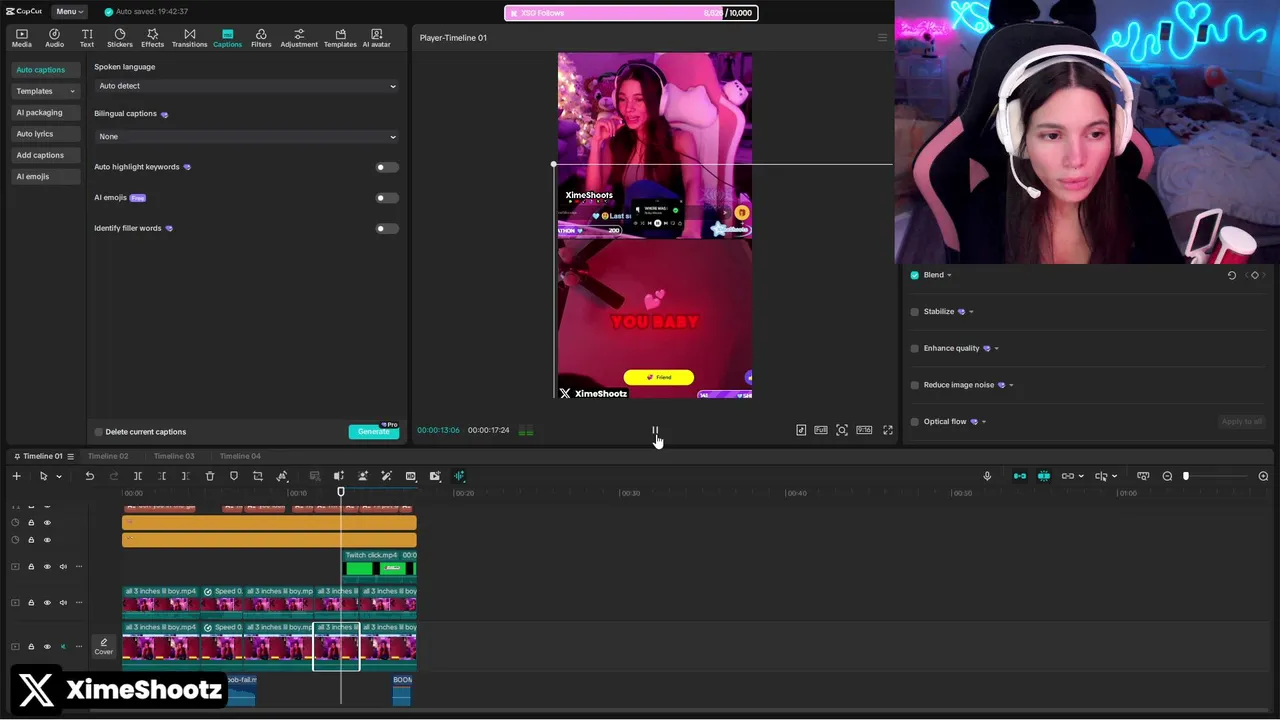Open the Spoken language Auto detect dropdown

(247, 86)
